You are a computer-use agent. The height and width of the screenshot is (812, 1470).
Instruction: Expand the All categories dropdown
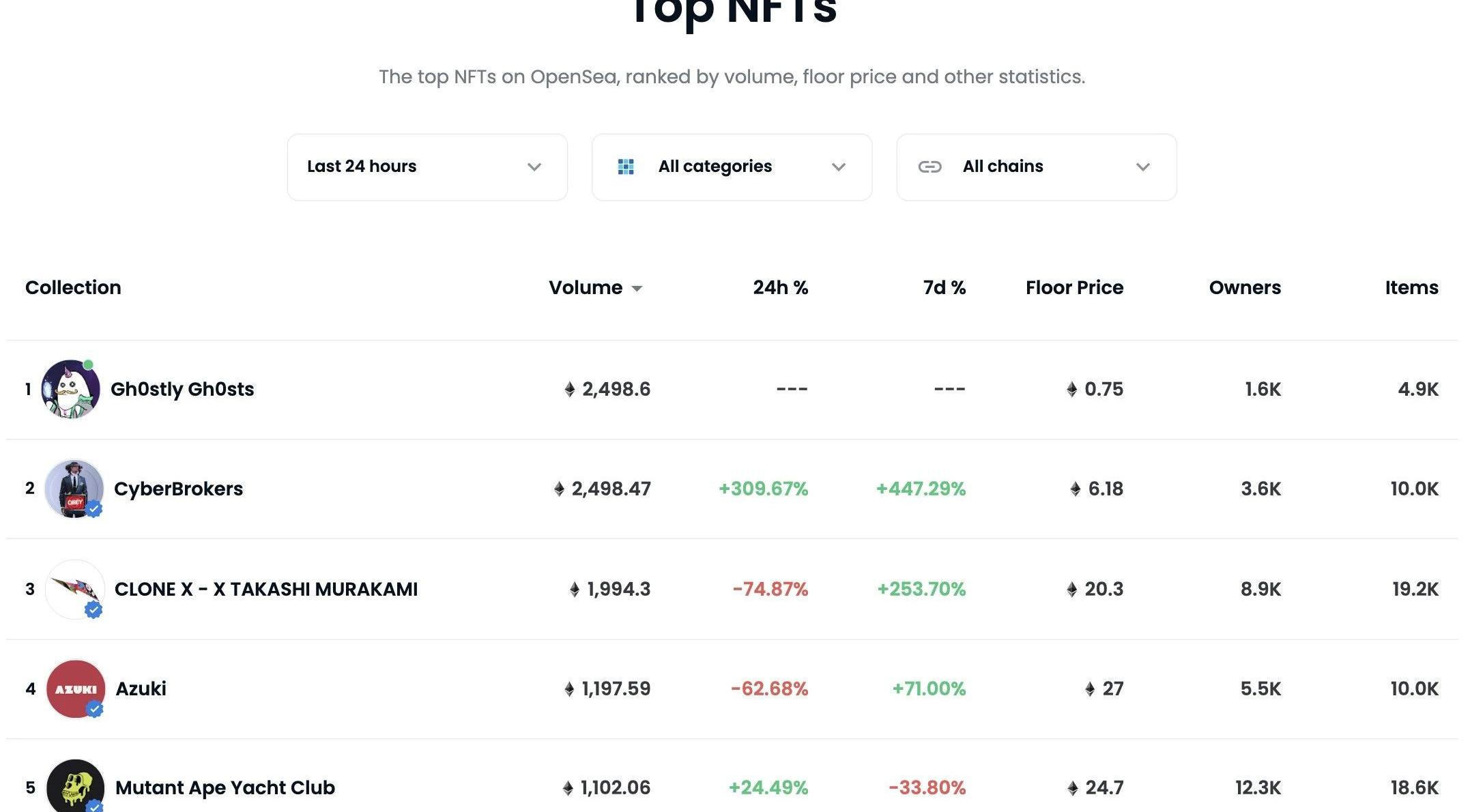[x=732, y=167]
